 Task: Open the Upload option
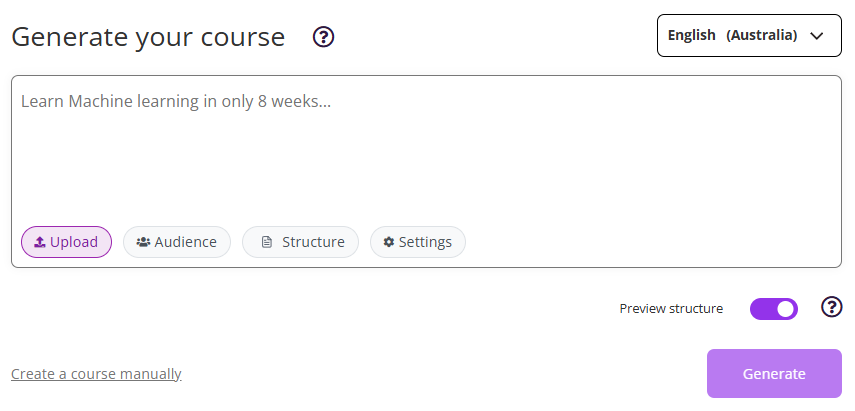click(x=66, y=242)
